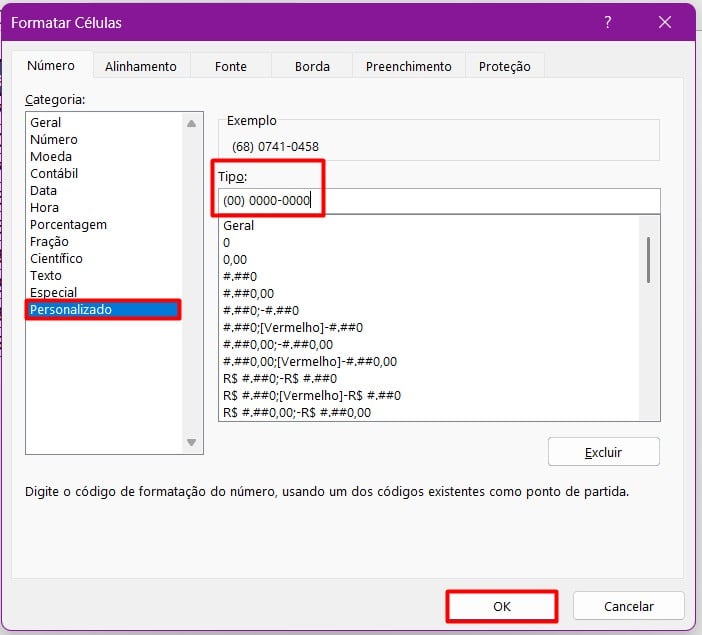
Task: Select format code #.##0;-#.##0
Action: point(429,310)
